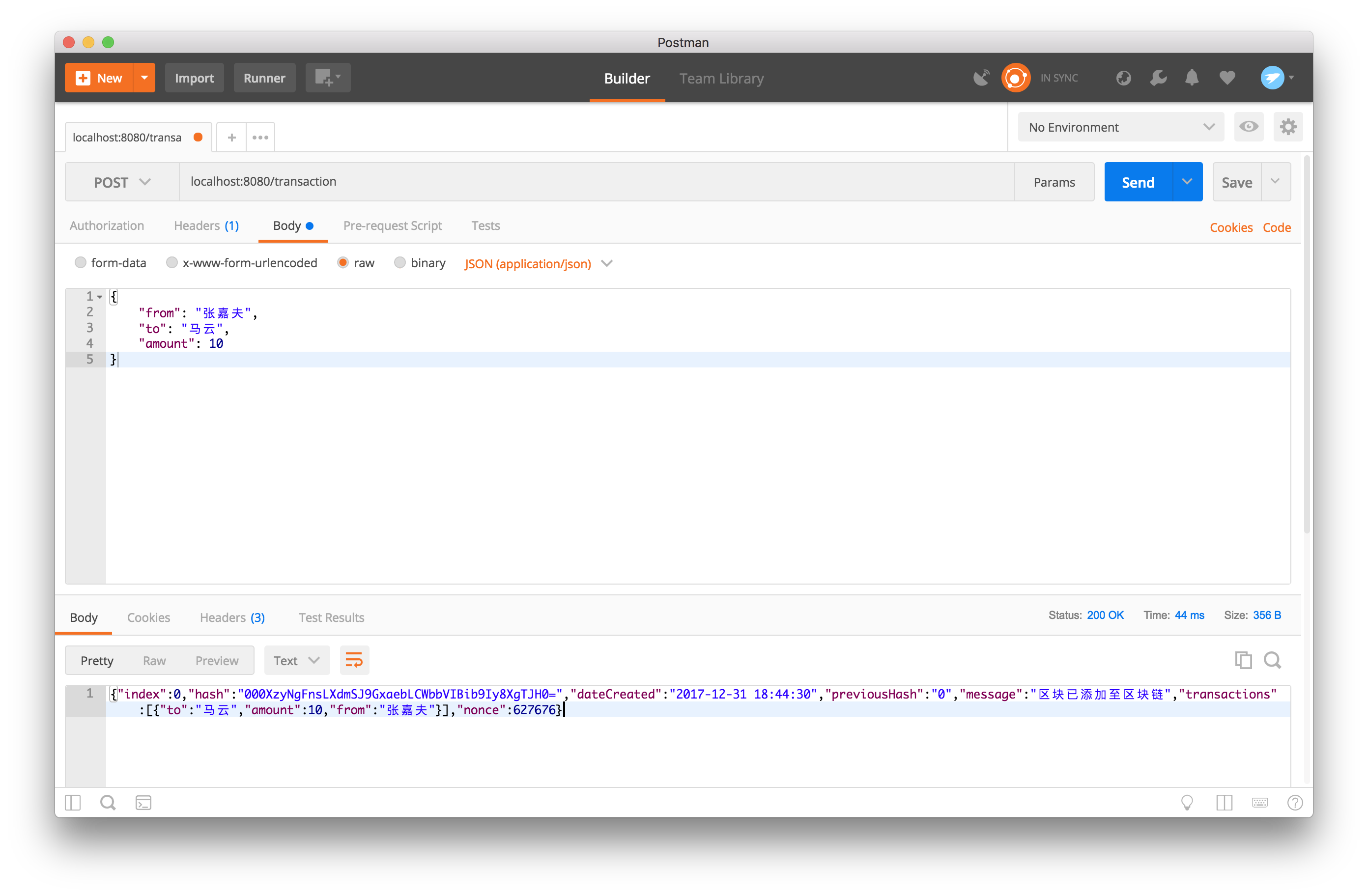
Task: Click the environment quick look eye icon
Action: (x=1249, y=126)
